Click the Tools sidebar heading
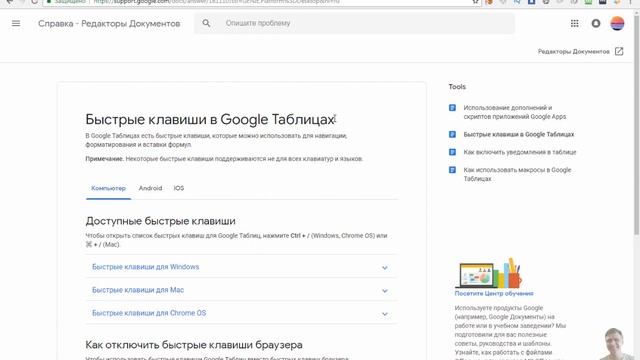Screen dimensions: 640x360 click(x=457, y=87)
